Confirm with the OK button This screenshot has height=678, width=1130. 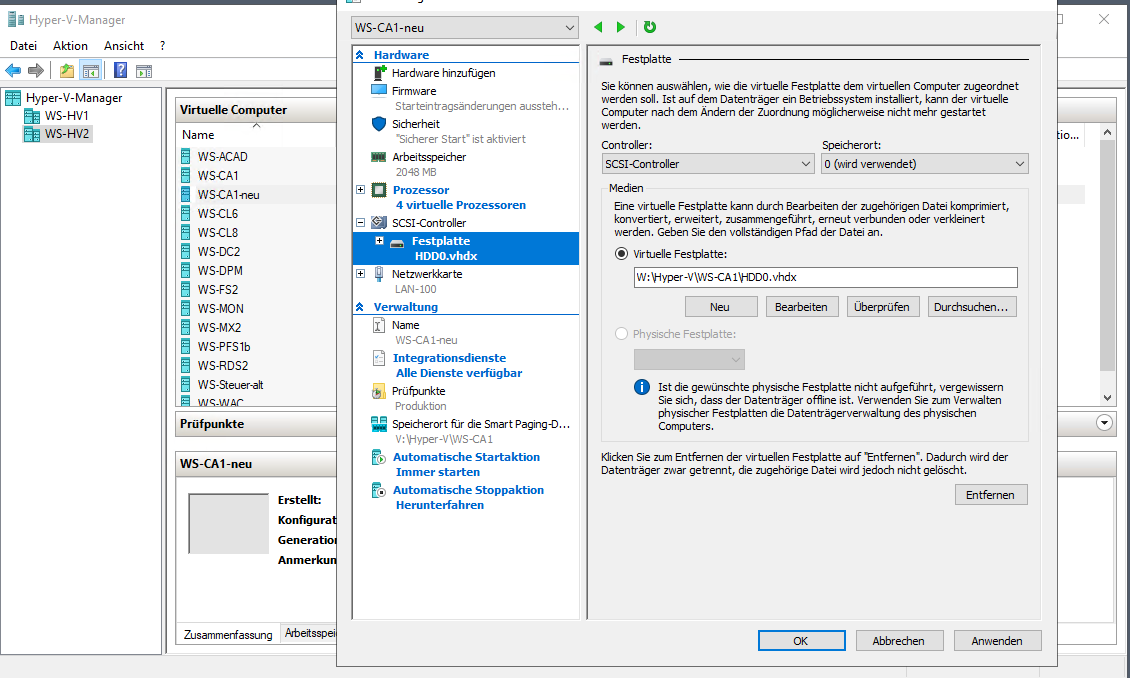(801, 641)
